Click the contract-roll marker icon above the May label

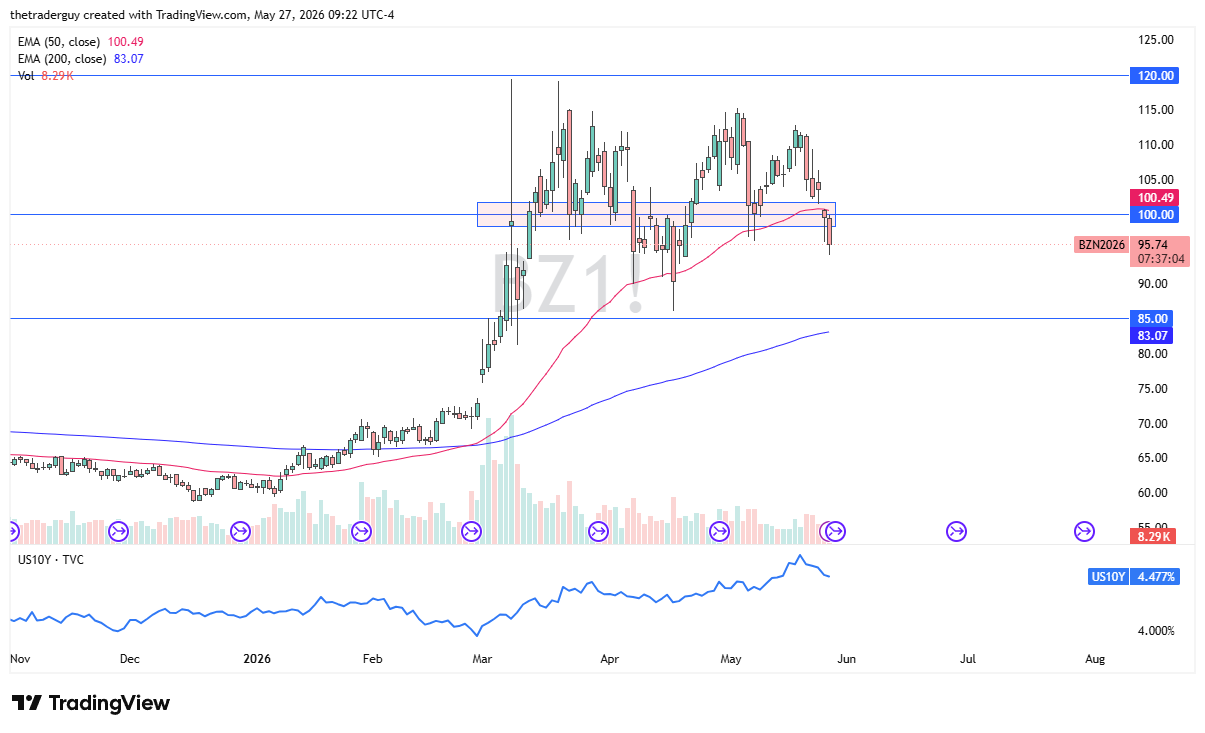click(719, 531)
